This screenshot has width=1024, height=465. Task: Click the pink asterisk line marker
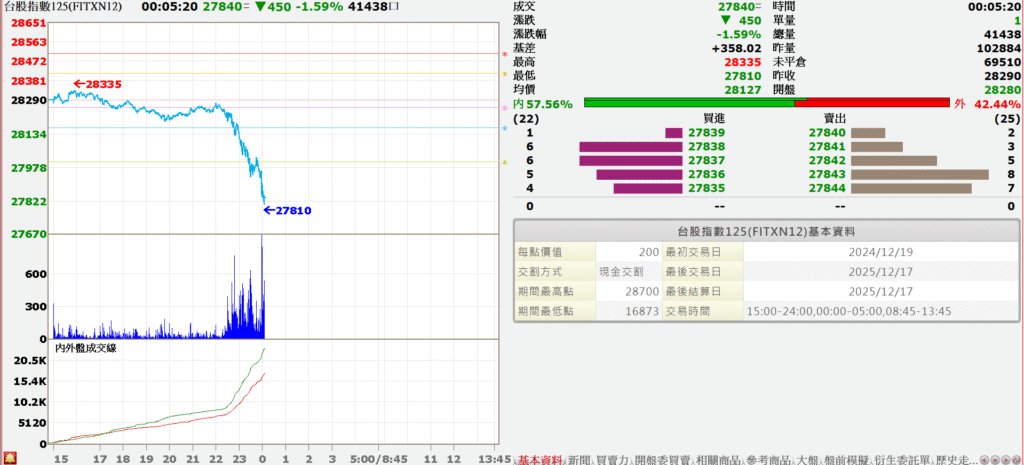504,108
